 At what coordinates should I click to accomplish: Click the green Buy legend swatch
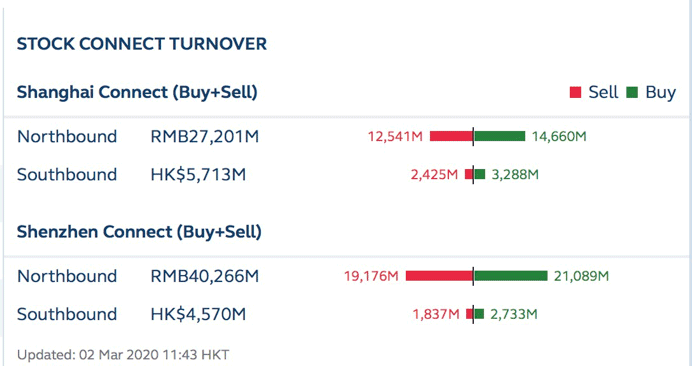632,92
